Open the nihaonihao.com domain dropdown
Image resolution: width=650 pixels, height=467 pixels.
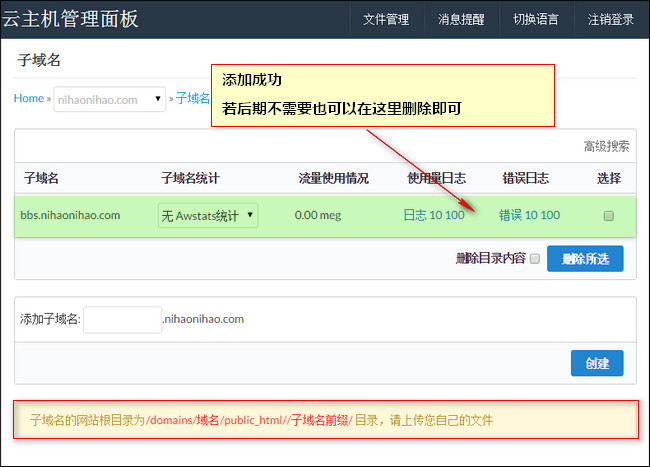click(109, 99)
